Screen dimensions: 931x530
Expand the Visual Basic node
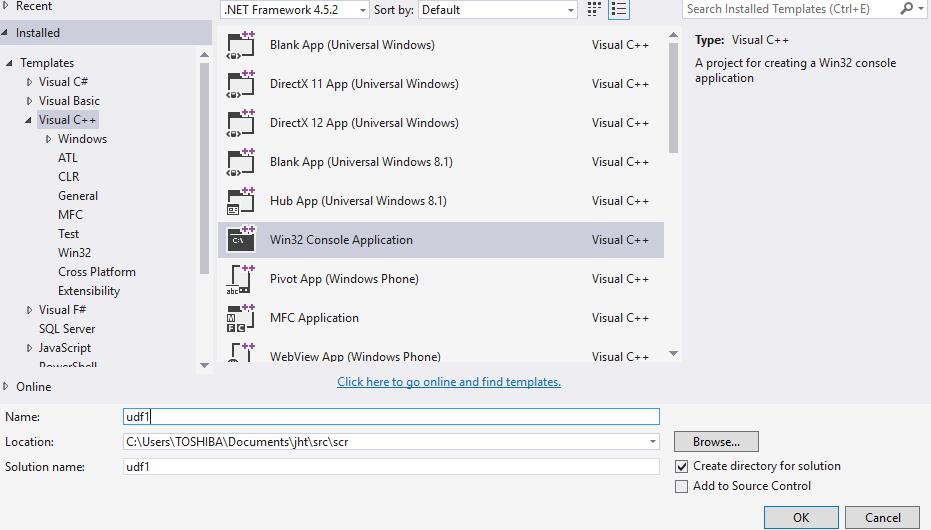pyautogui.click(x=29, y=101)
